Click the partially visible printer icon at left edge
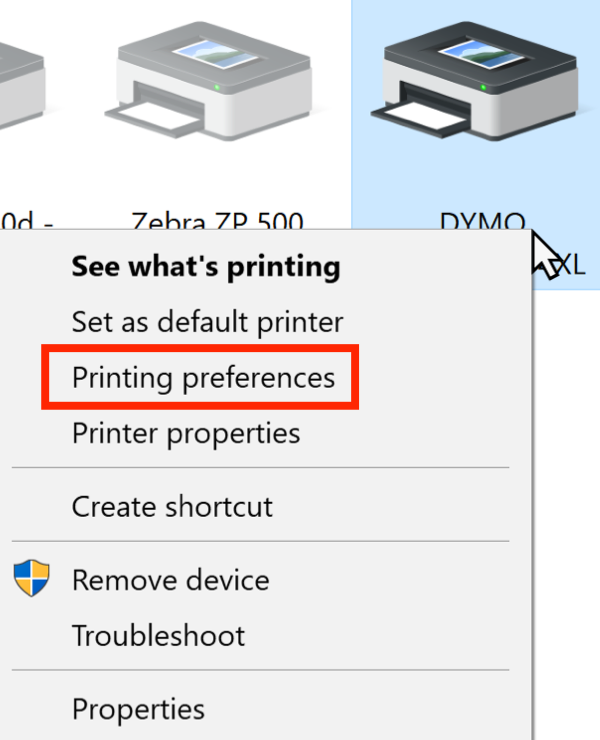Image resolution: width=600 pixels, height=740 pixels. [x=21, y=85]
